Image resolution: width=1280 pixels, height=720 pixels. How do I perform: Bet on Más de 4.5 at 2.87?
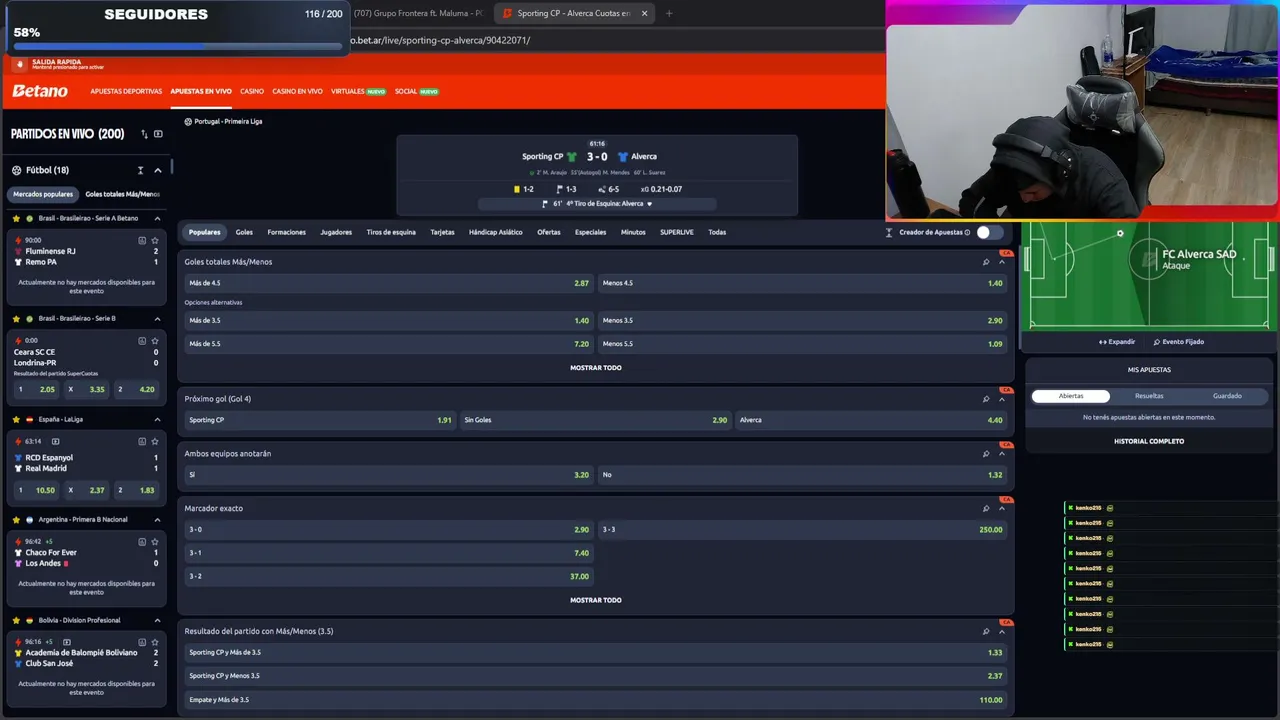click(x=389, y=283)
